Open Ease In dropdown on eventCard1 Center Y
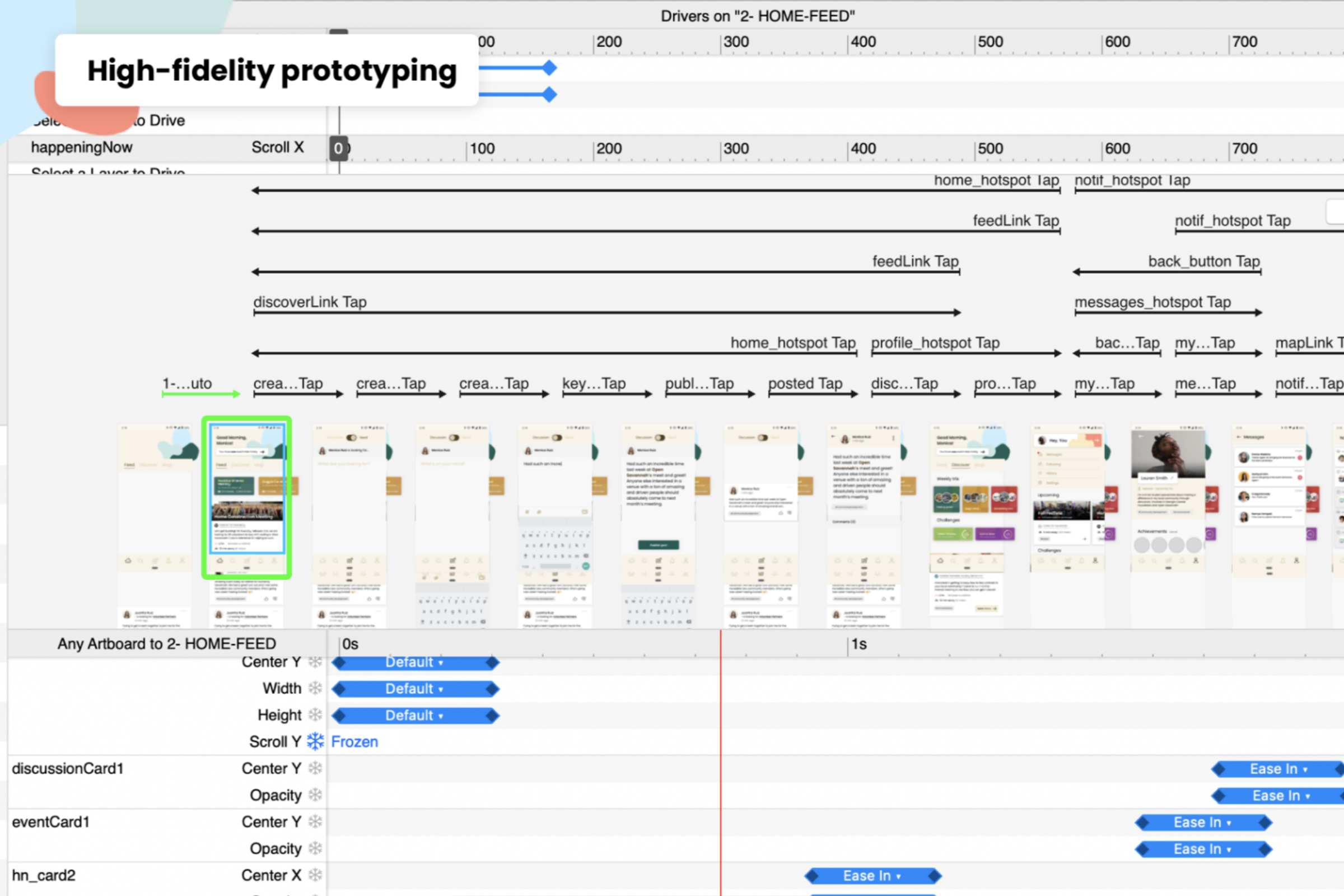1344x896 pixels. (1202, 822)
